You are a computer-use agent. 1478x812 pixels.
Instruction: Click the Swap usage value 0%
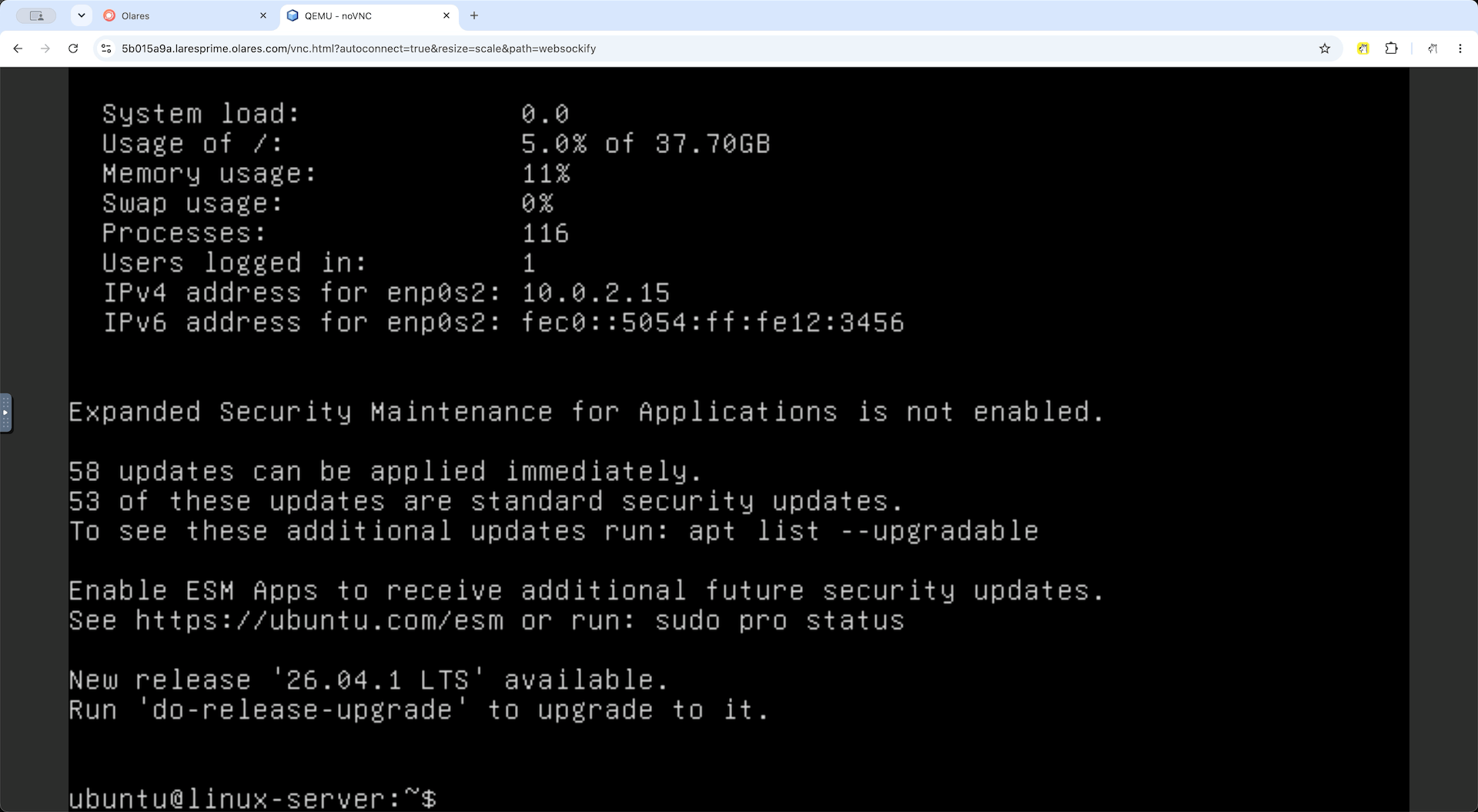click(x=537, y=203)
